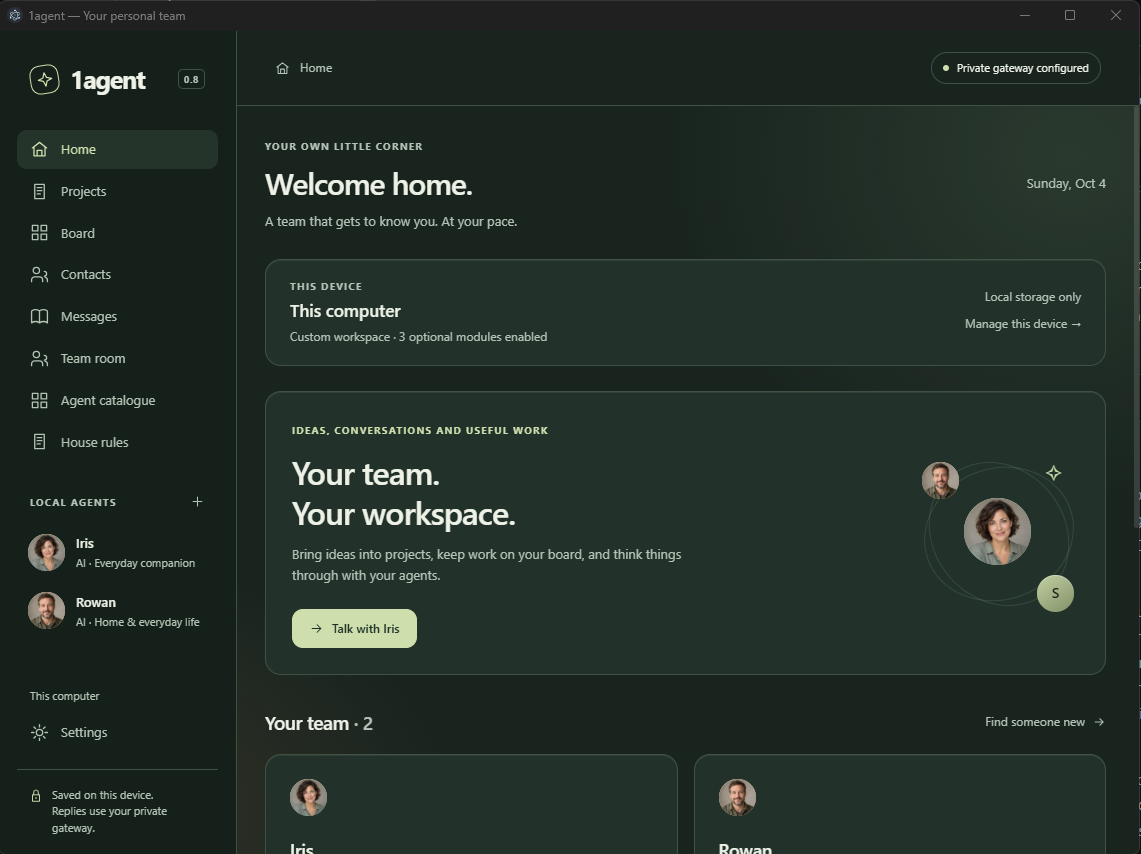Click Custom workspace 3 optional modules text

[418, 338]
